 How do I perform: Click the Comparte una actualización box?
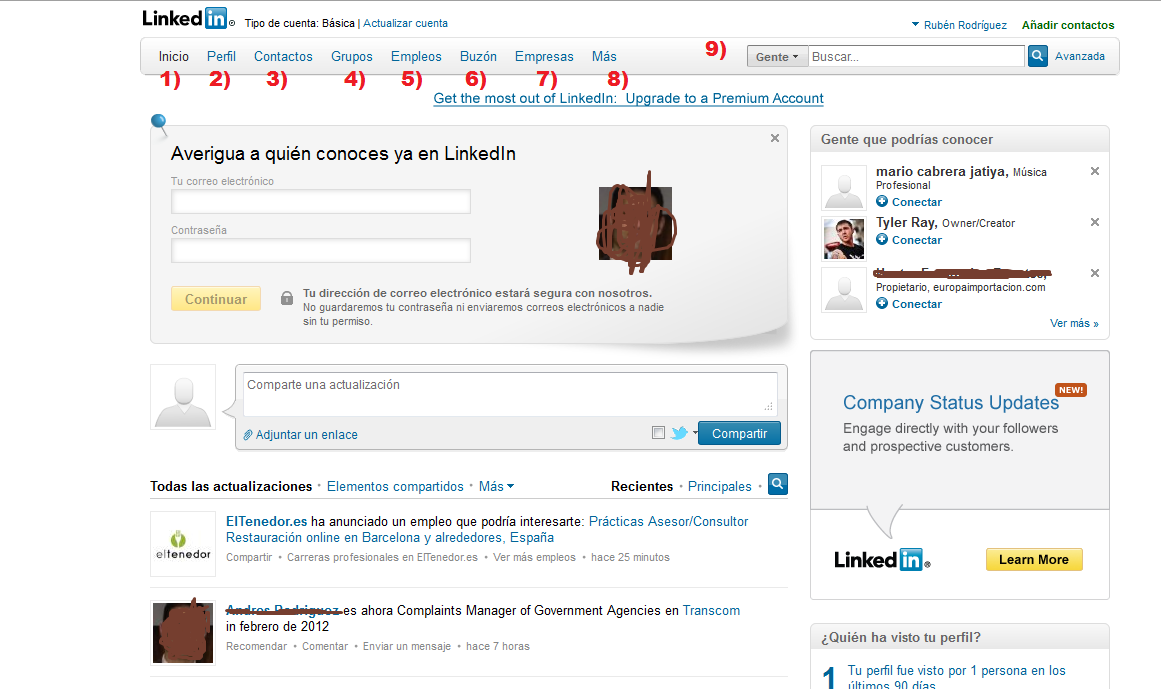coord(510,394)
